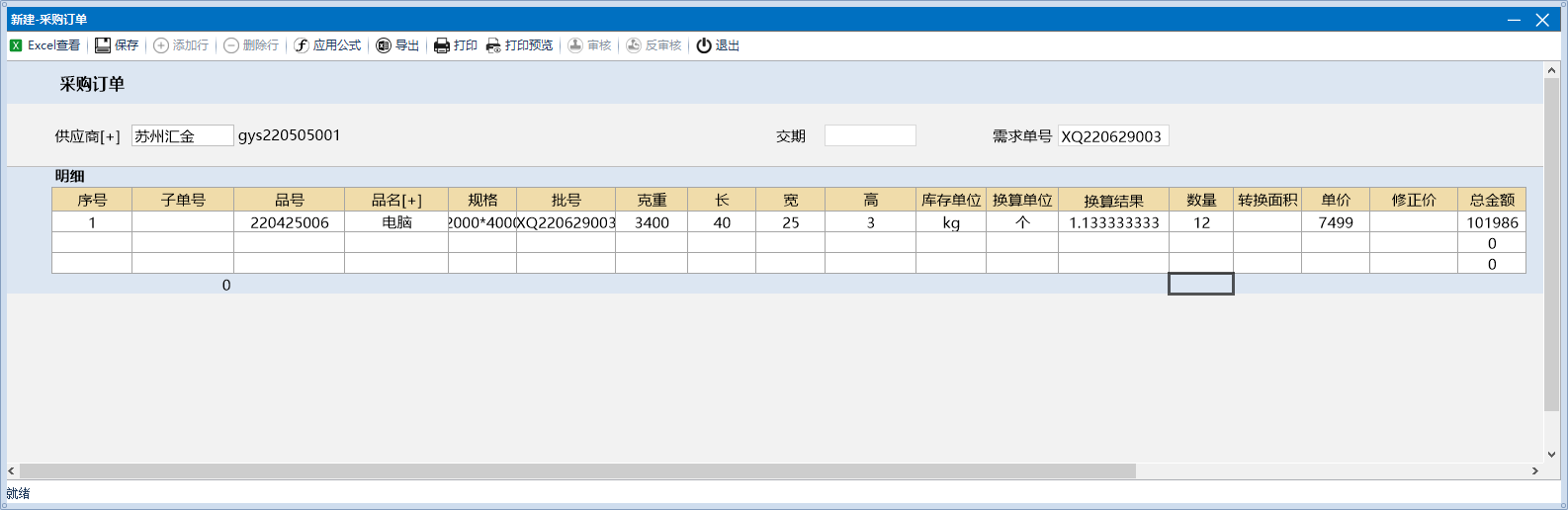
Task: Click the empty delivery date (交期) field
Action: 870,136
